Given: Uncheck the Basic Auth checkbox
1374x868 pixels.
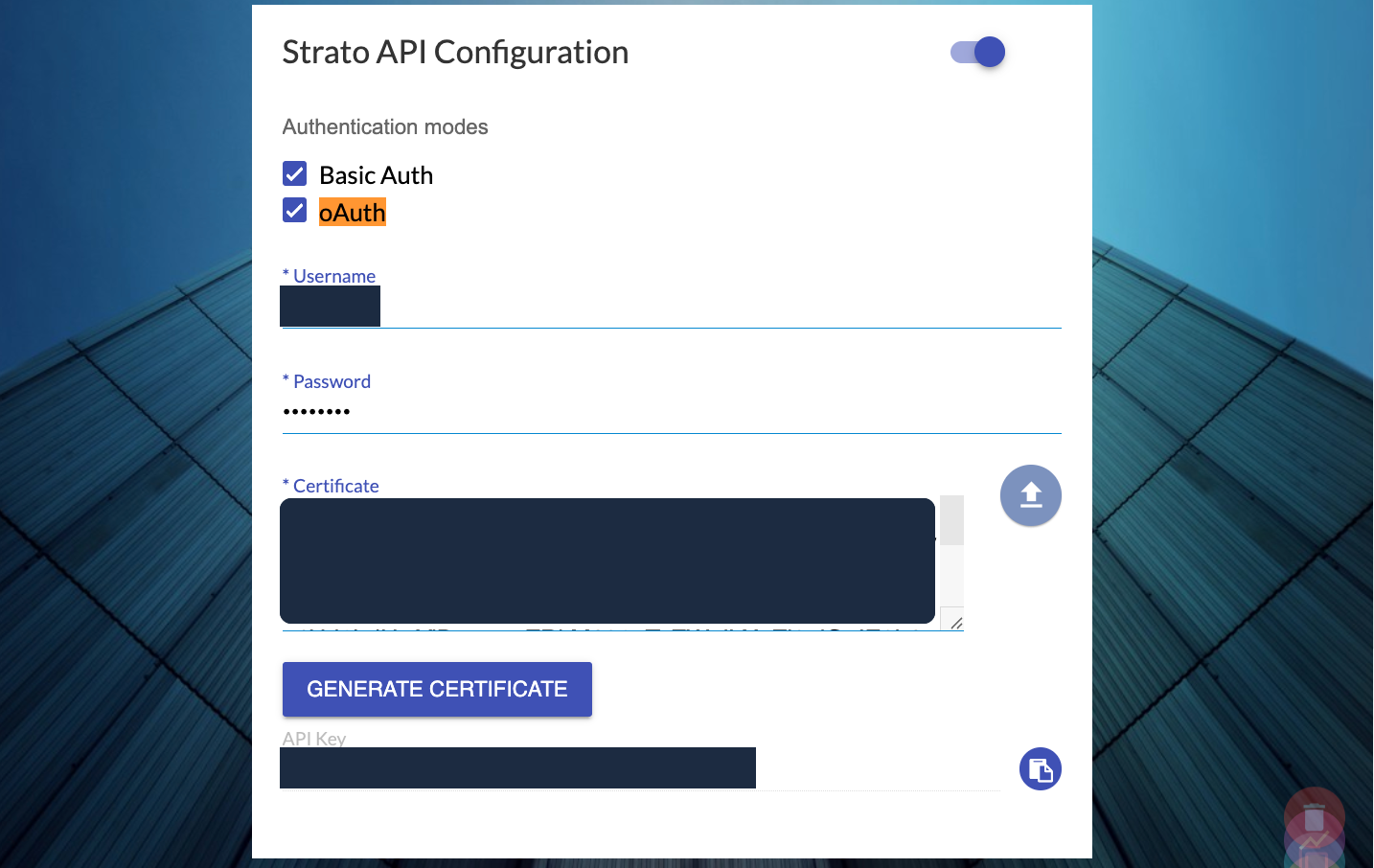Looking at the screenshot, I should coord(295,173).
